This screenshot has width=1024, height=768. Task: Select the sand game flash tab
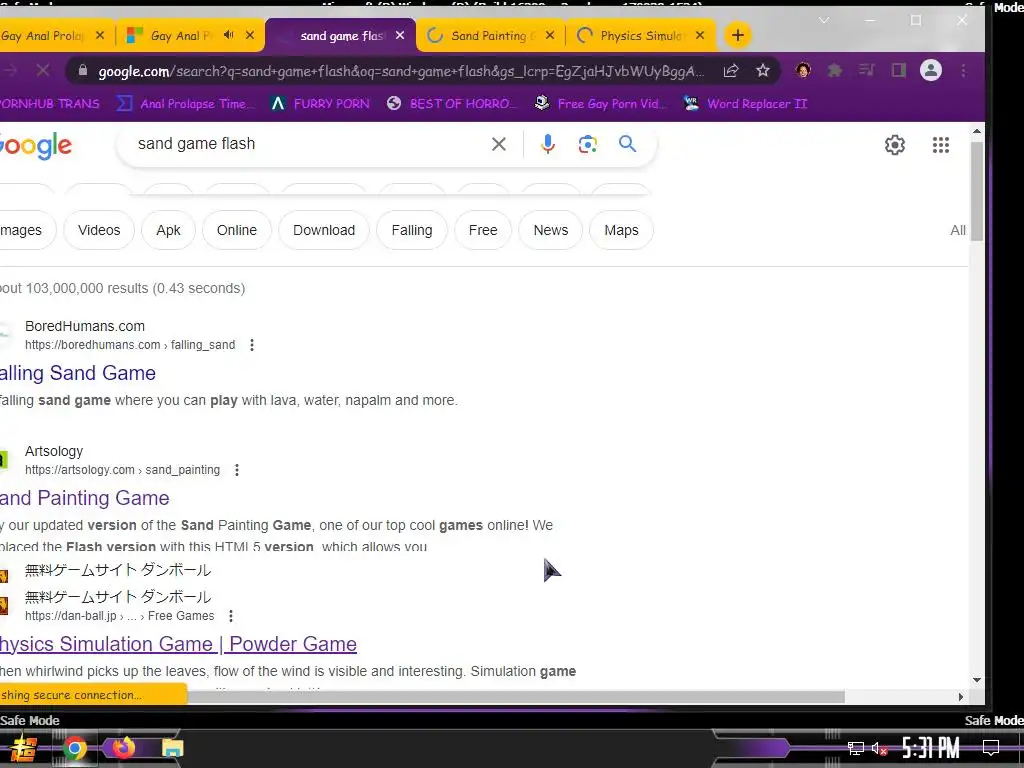(x=341, y=36)
